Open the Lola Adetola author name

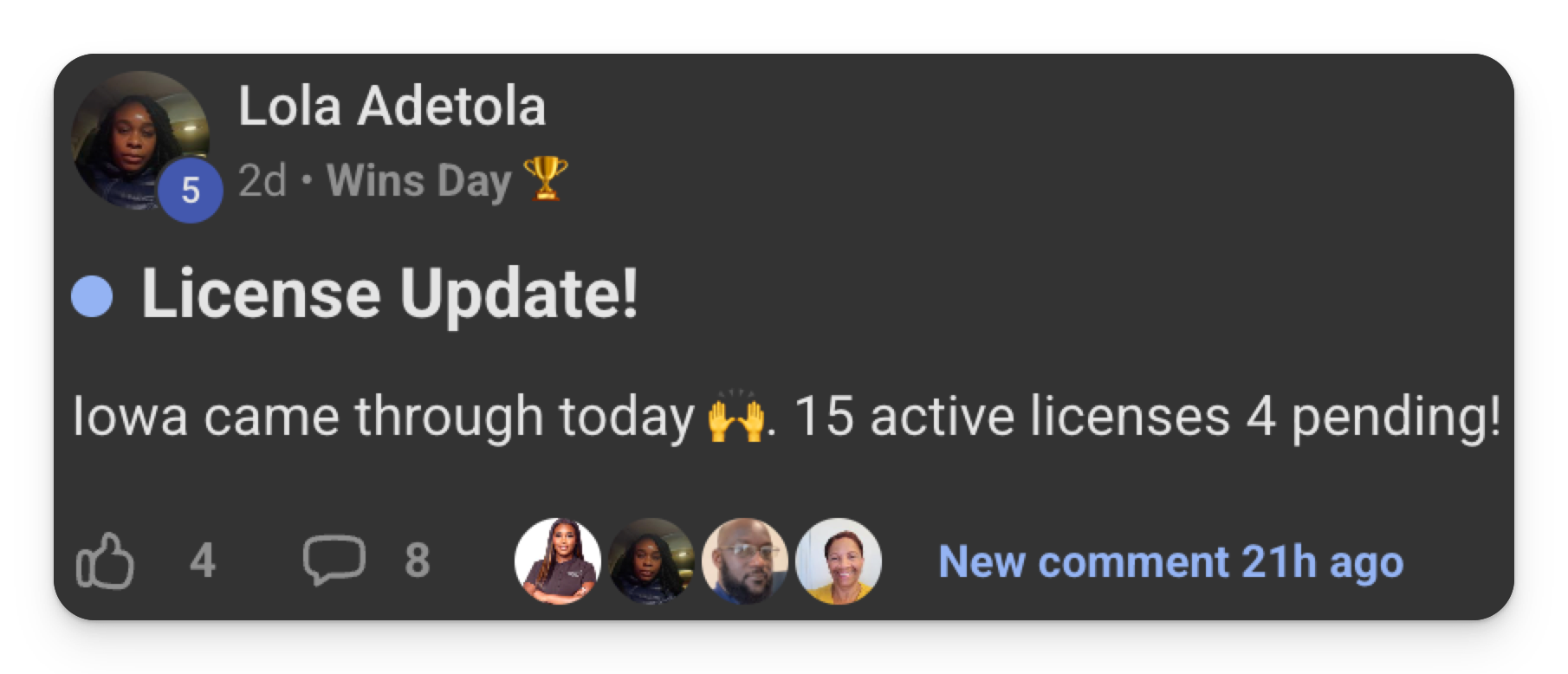tap(392, 106)
